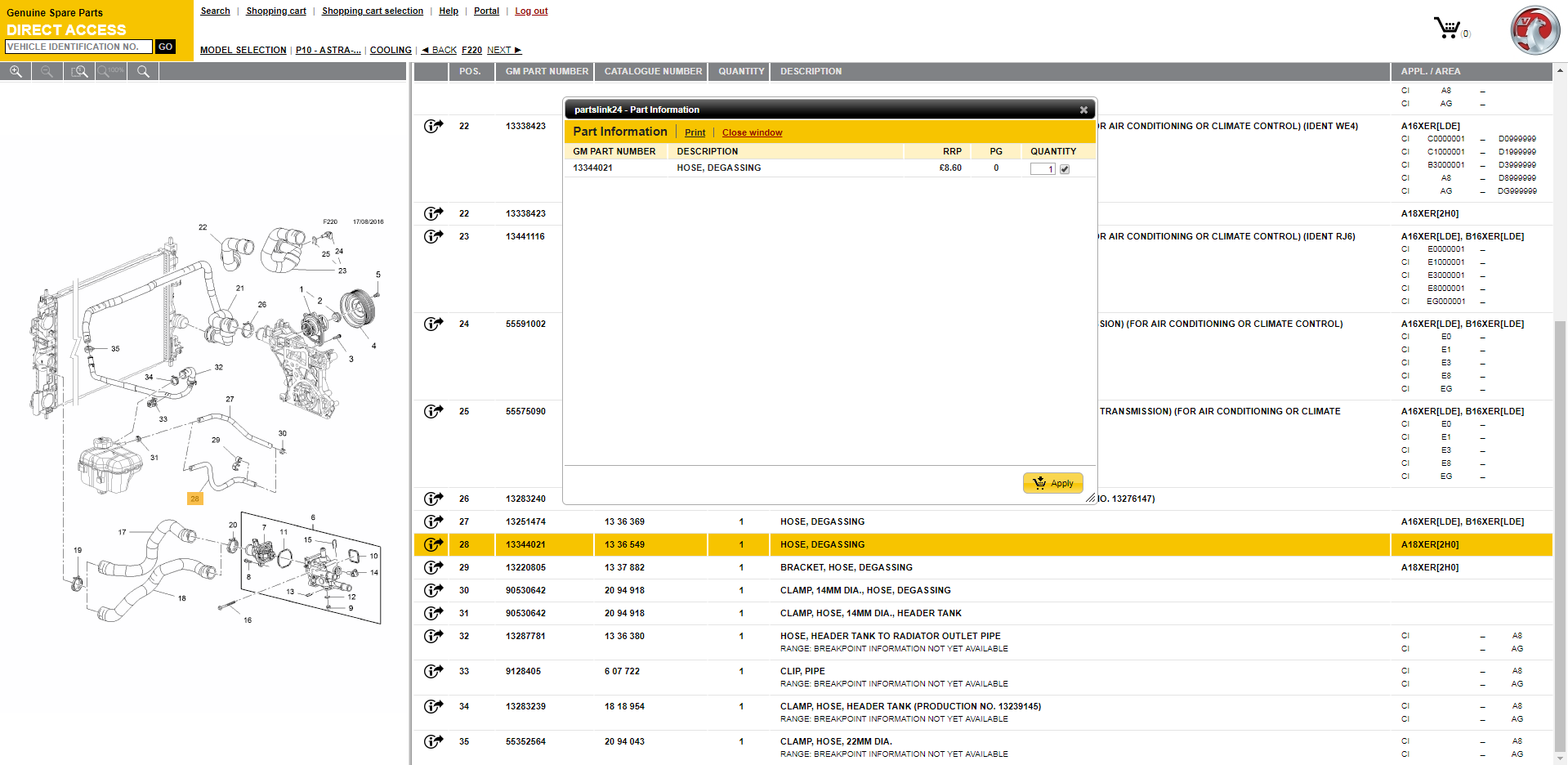Uncheck the quantity checkbox for 13344021
The width and height of the screenshot is (1568, 765).
[1065, 169]
